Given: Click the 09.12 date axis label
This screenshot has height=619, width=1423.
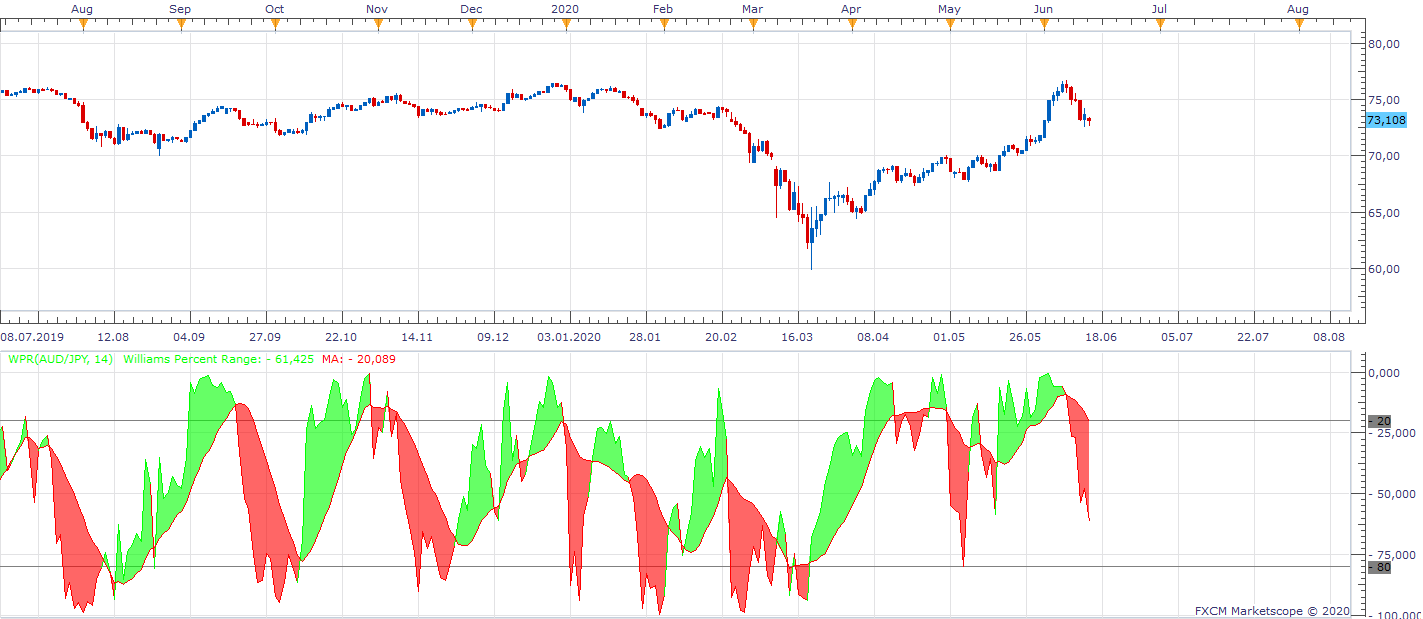Looking at the screenshot, I should pyautogui.click(x=493, y=337).
